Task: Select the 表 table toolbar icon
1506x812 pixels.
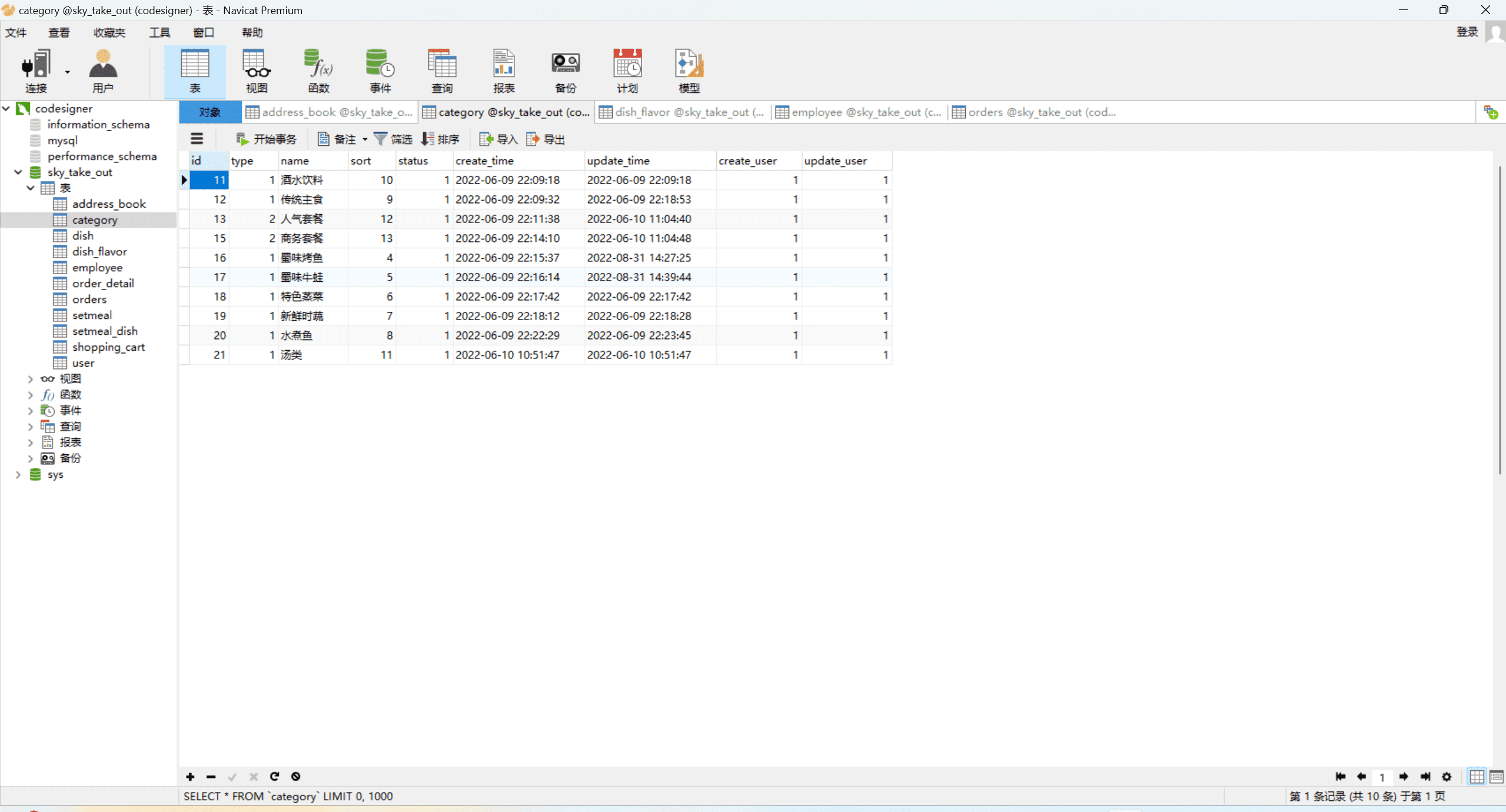Action: (x=195, y=71)
